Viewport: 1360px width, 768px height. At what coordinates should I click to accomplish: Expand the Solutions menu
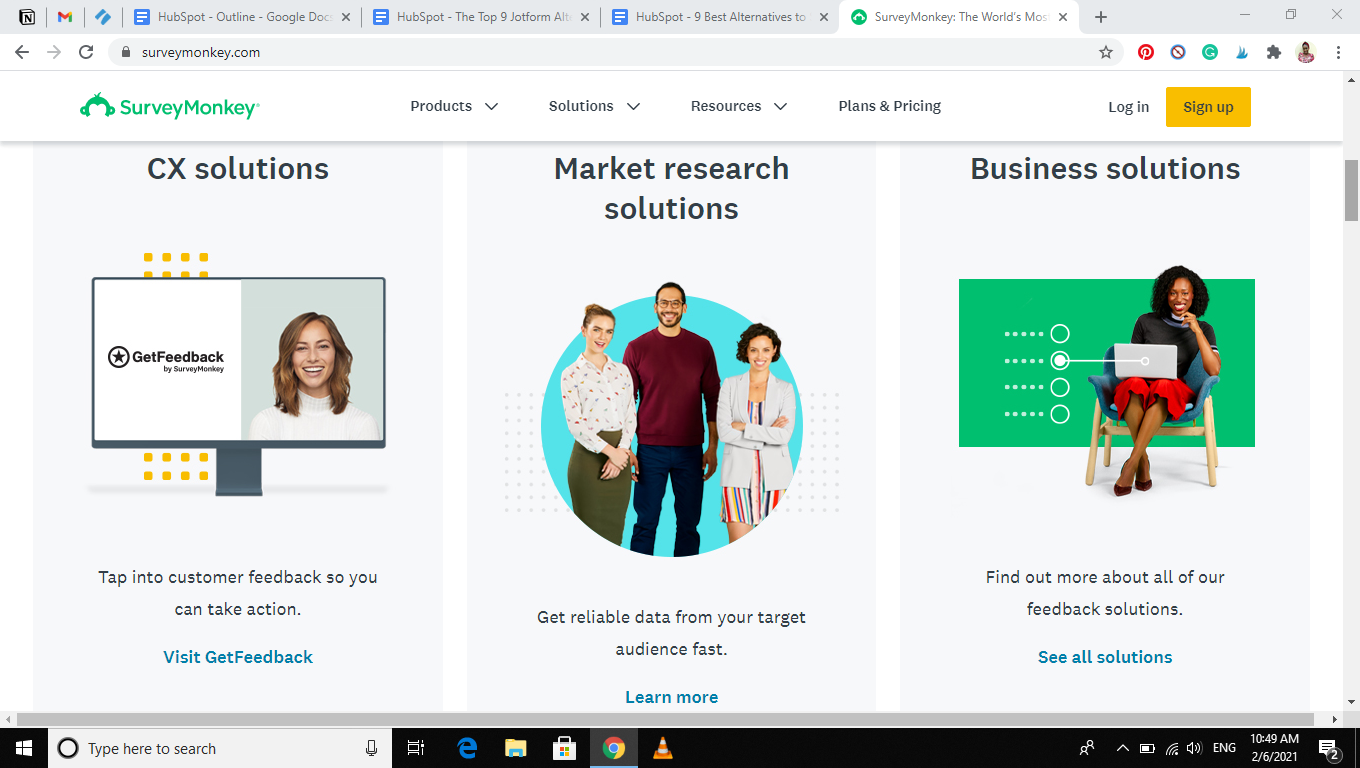tap(595, 106)
